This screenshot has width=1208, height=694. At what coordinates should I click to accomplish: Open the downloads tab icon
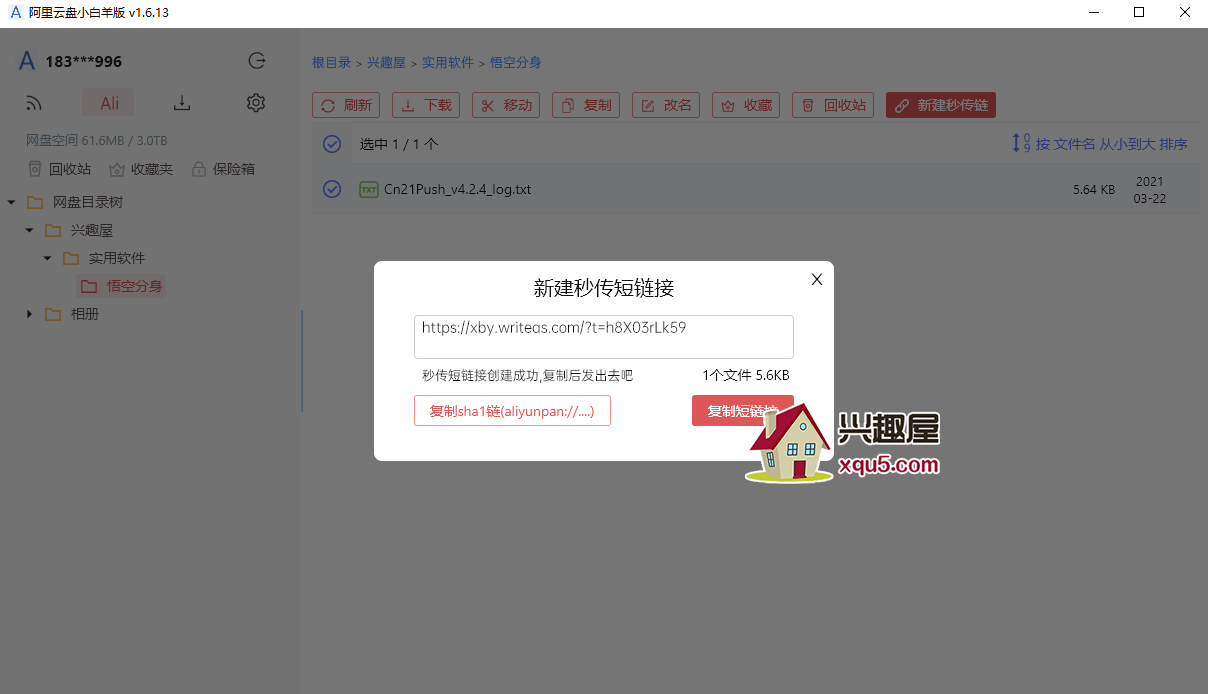(182, 103)
